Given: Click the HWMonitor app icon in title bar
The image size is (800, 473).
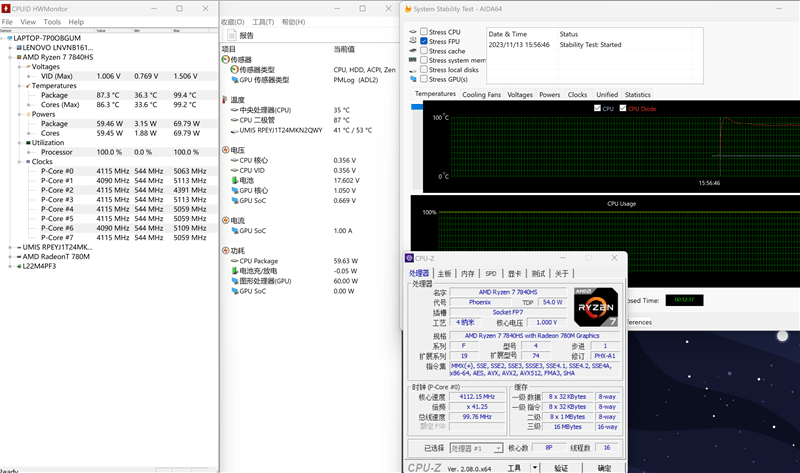Looking at the screenshot, I should [x=6, y=9].
